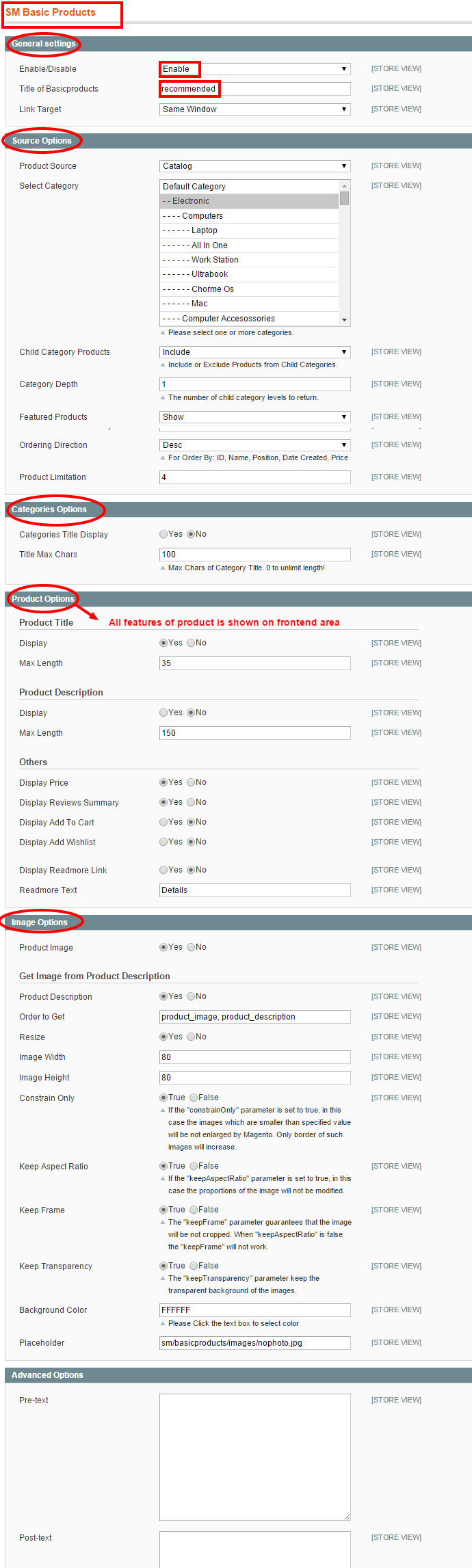The width and height of the screenshot is (472, 1568).
Task: Select Computers in category list
Action: click(x=249, y=216)
